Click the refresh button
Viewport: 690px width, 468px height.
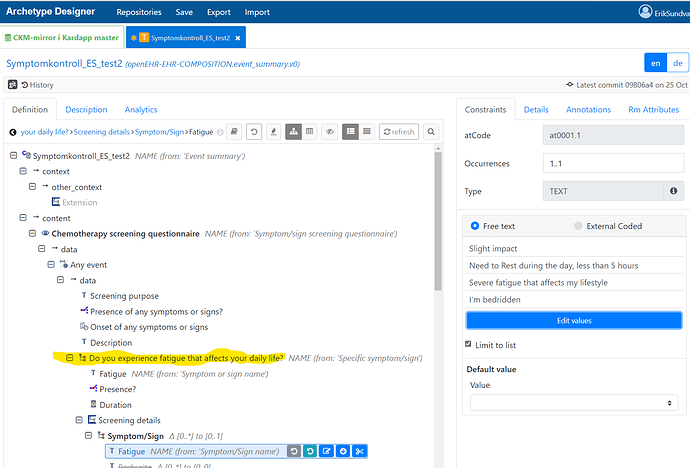point(399,132)
